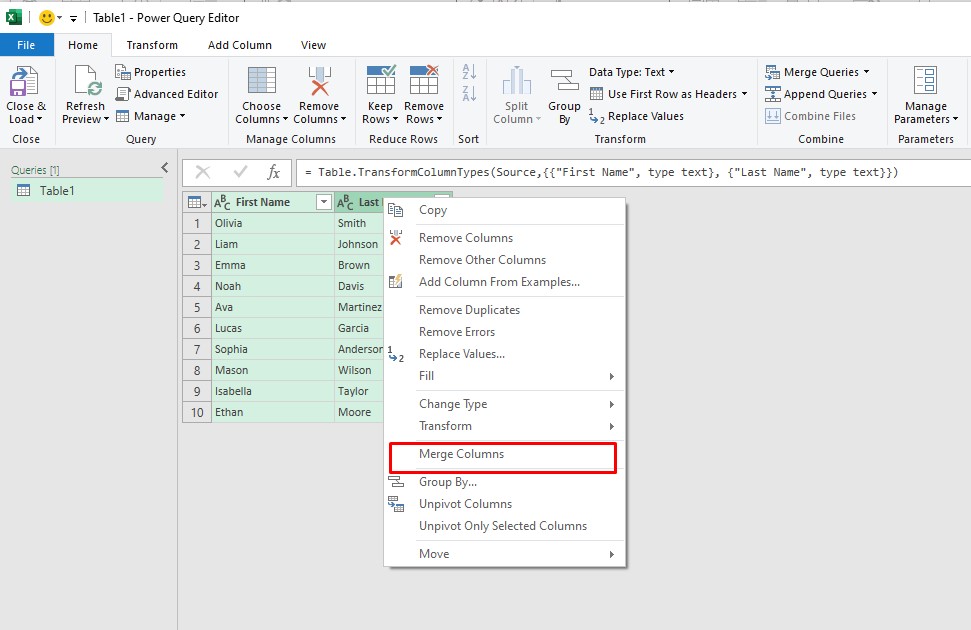Image resolution: width=971 pixels, height=630 pixels.
Task: Click Use First Row as Headers
Action: point(671,94)
